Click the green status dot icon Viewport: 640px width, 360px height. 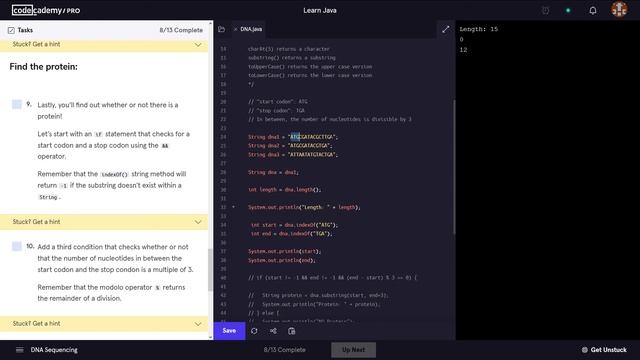568,11
